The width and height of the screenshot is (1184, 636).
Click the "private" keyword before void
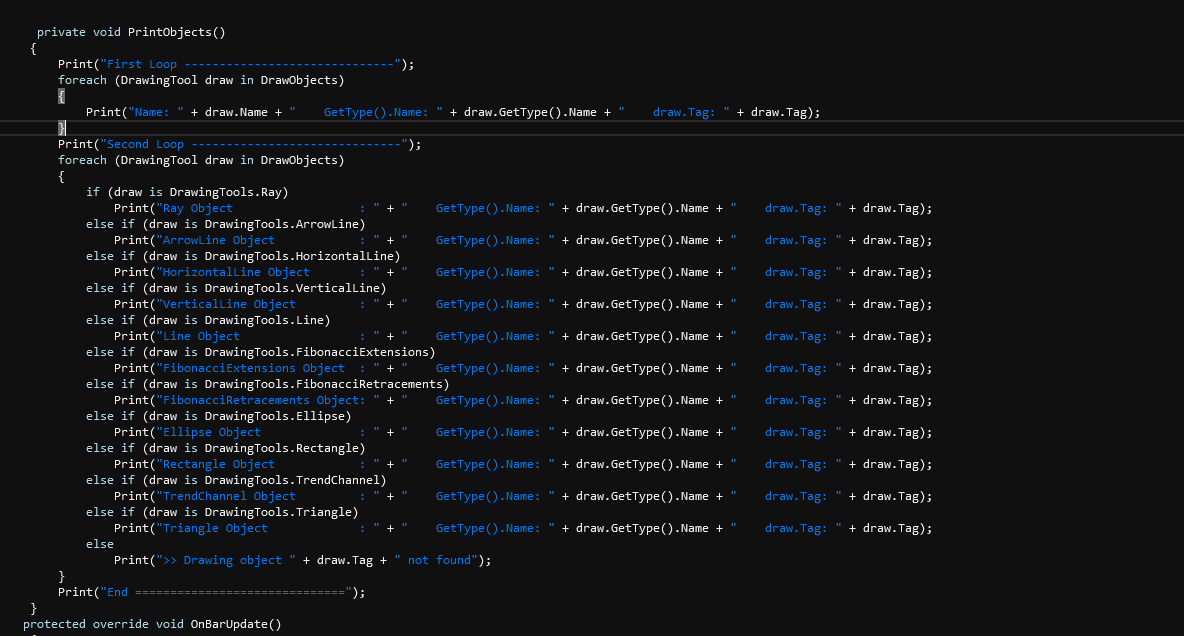(61, 32)
